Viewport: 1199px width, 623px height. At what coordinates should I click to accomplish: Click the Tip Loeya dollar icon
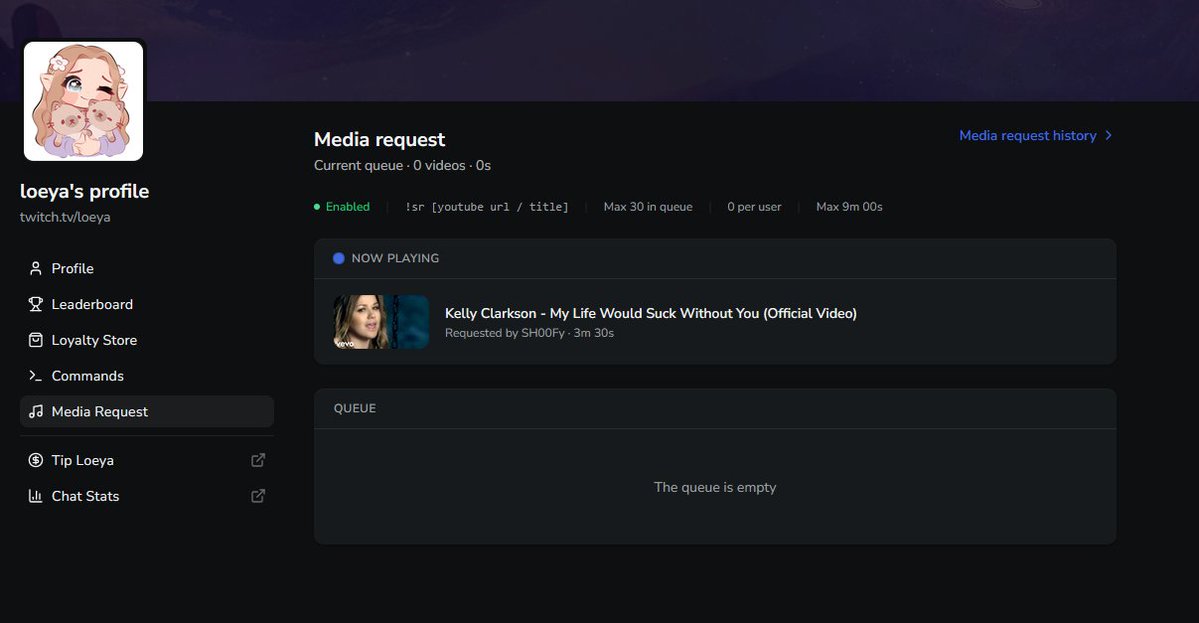click(35, 460)
